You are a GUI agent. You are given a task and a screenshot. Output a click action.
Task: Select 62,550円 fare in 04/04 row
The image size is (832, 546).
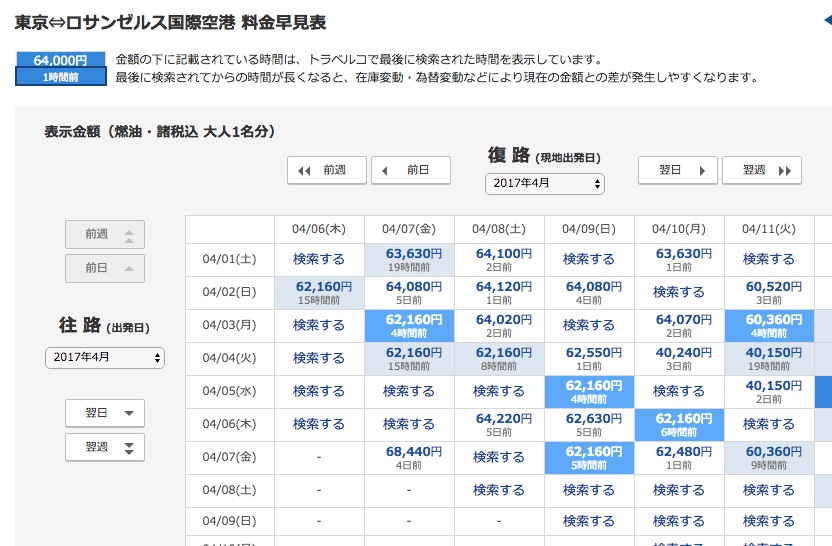coord(589,359)
